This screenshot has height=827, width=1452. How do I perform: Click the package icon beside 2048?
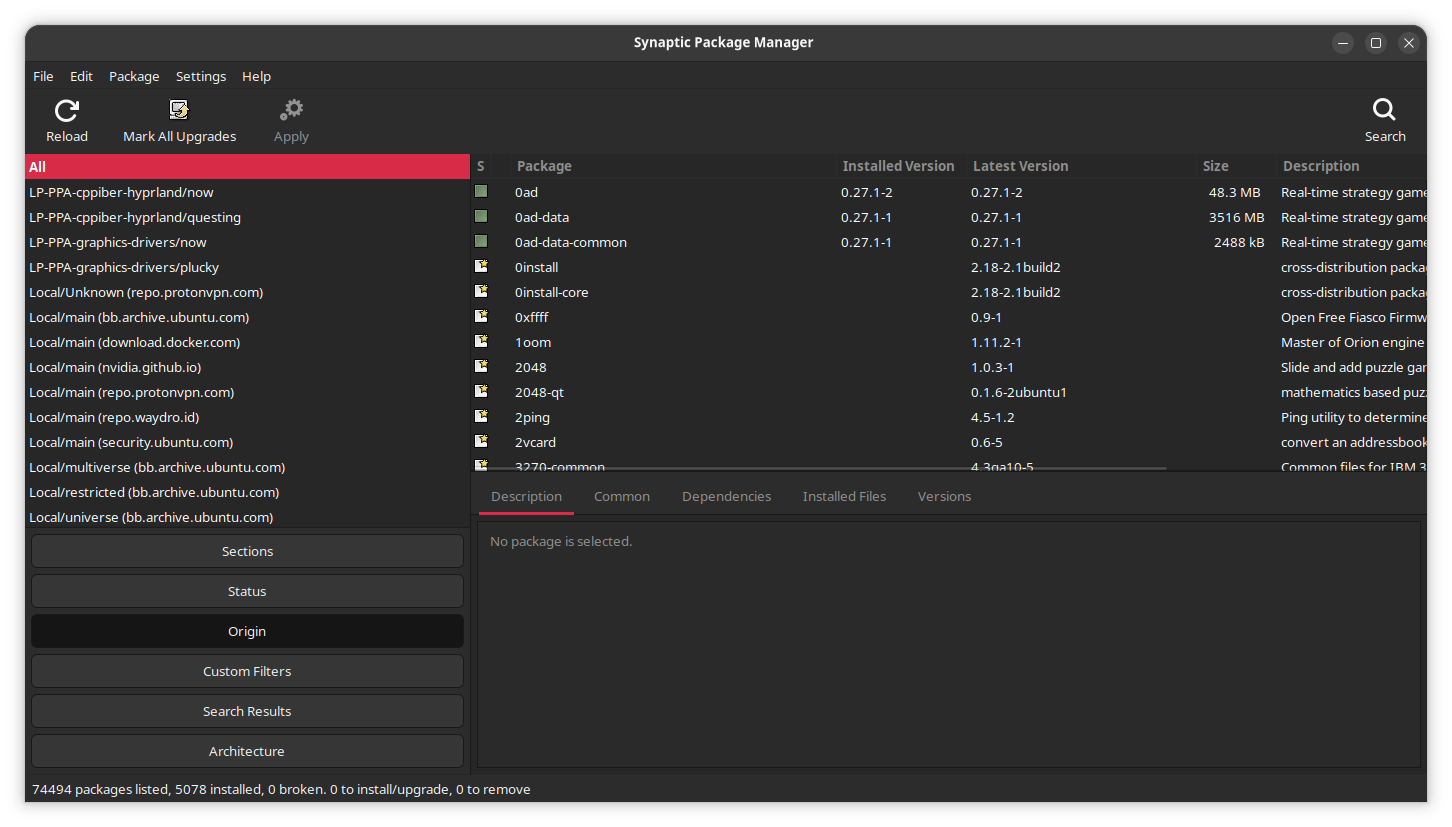[x=481, y=367]
